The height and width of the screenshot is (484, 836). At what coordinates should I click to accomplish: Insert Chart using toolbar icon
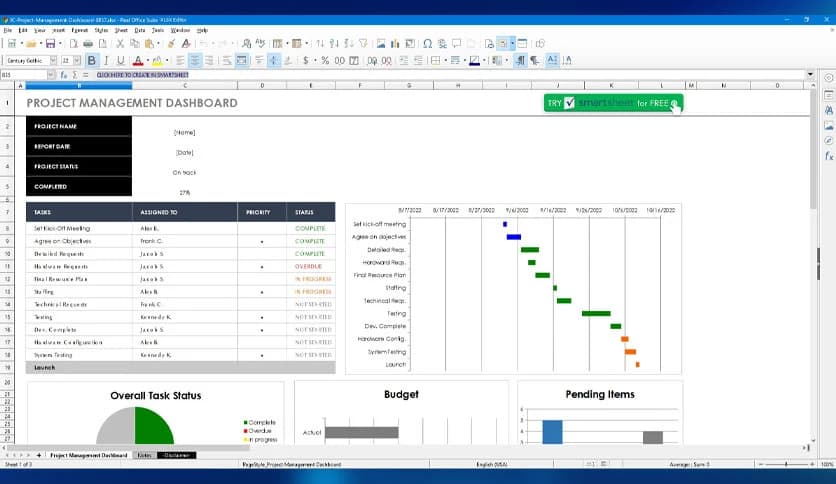(395, 44)
